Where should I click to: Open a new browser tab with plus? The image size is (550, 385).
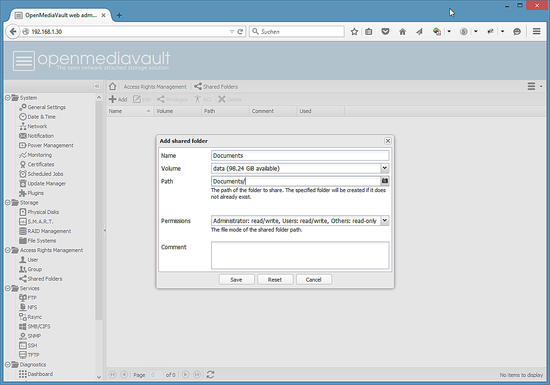click(x=119, y=15)
